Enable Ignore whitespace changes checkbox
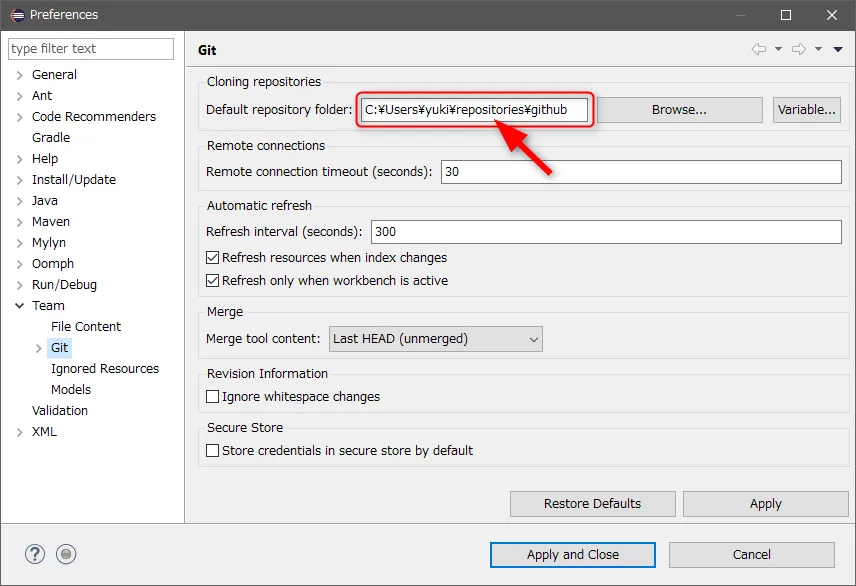This screenshot has height=586, width=856. [212, 397]
